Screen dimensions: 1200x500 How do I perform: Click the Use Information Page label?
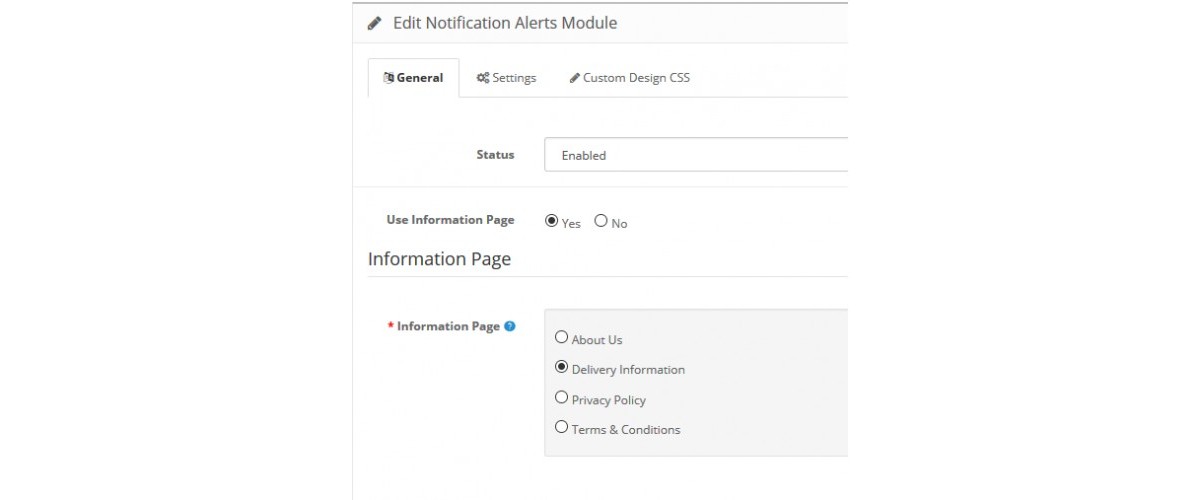pyautogui.click(x=451, y=220)
